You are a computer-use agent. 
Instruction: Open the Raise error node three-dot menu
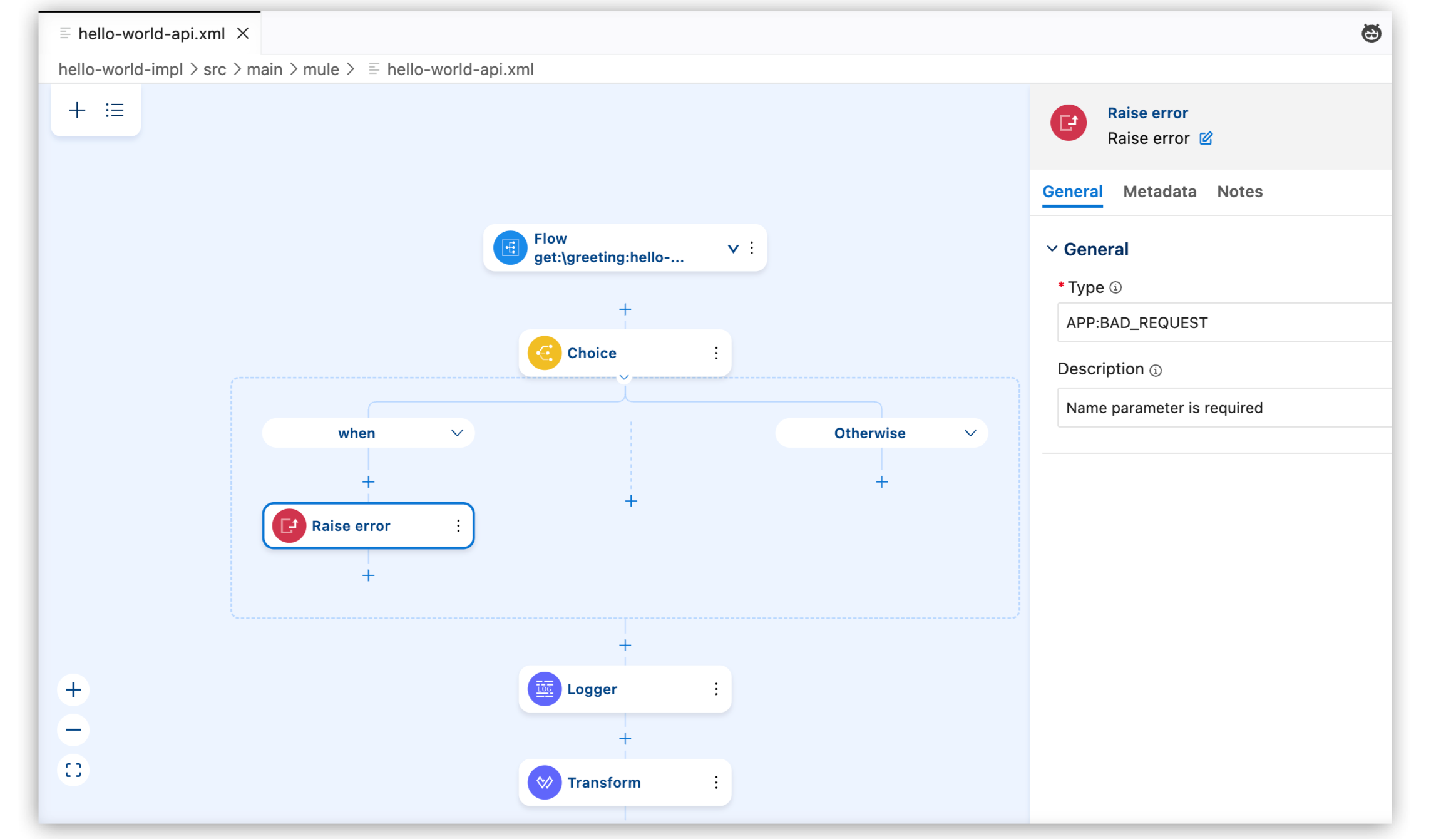(x=458, y=526)
